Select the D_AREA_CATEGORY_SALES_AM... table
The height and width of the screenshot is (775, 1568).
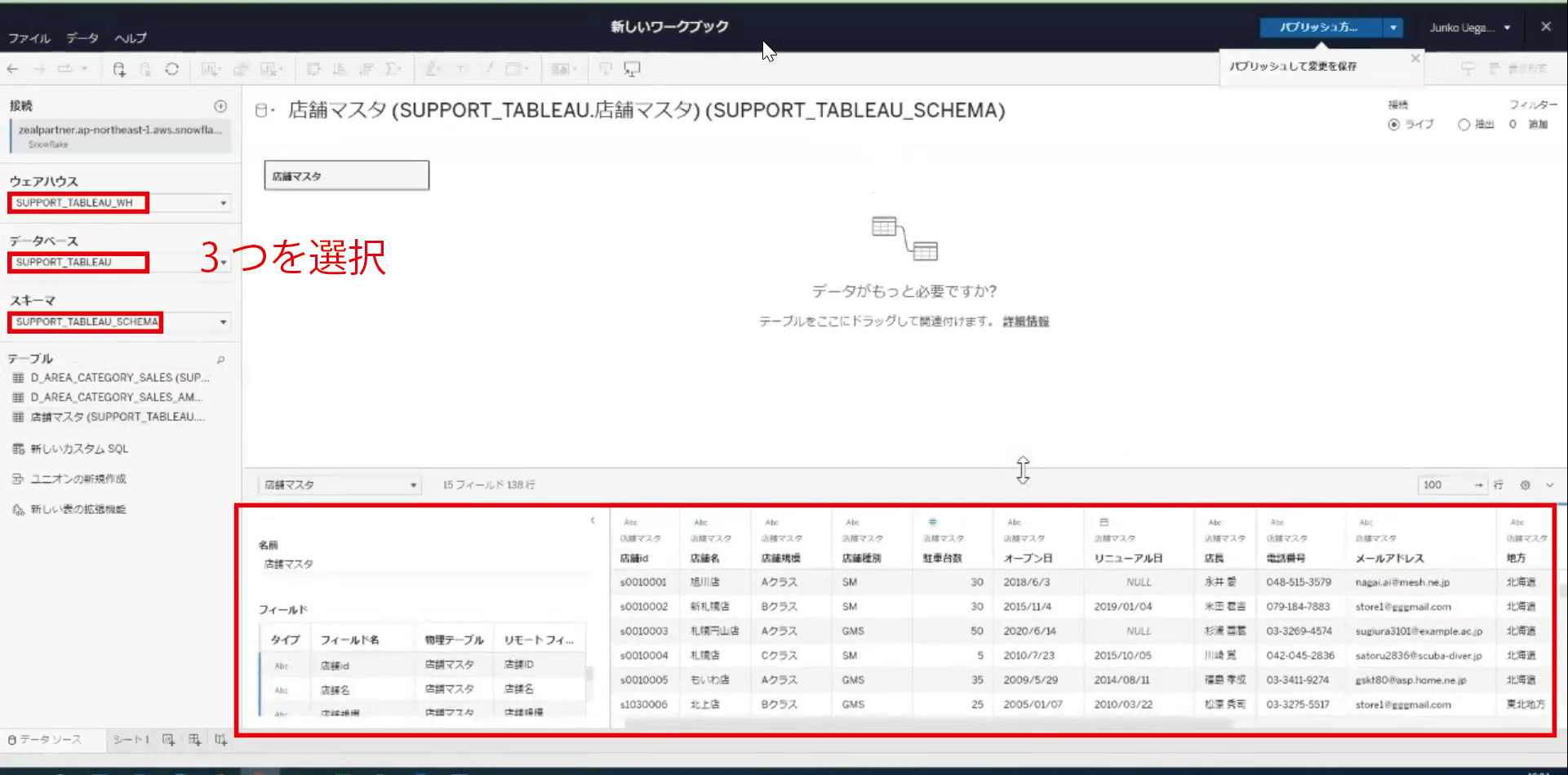click(x=116, y=398)
